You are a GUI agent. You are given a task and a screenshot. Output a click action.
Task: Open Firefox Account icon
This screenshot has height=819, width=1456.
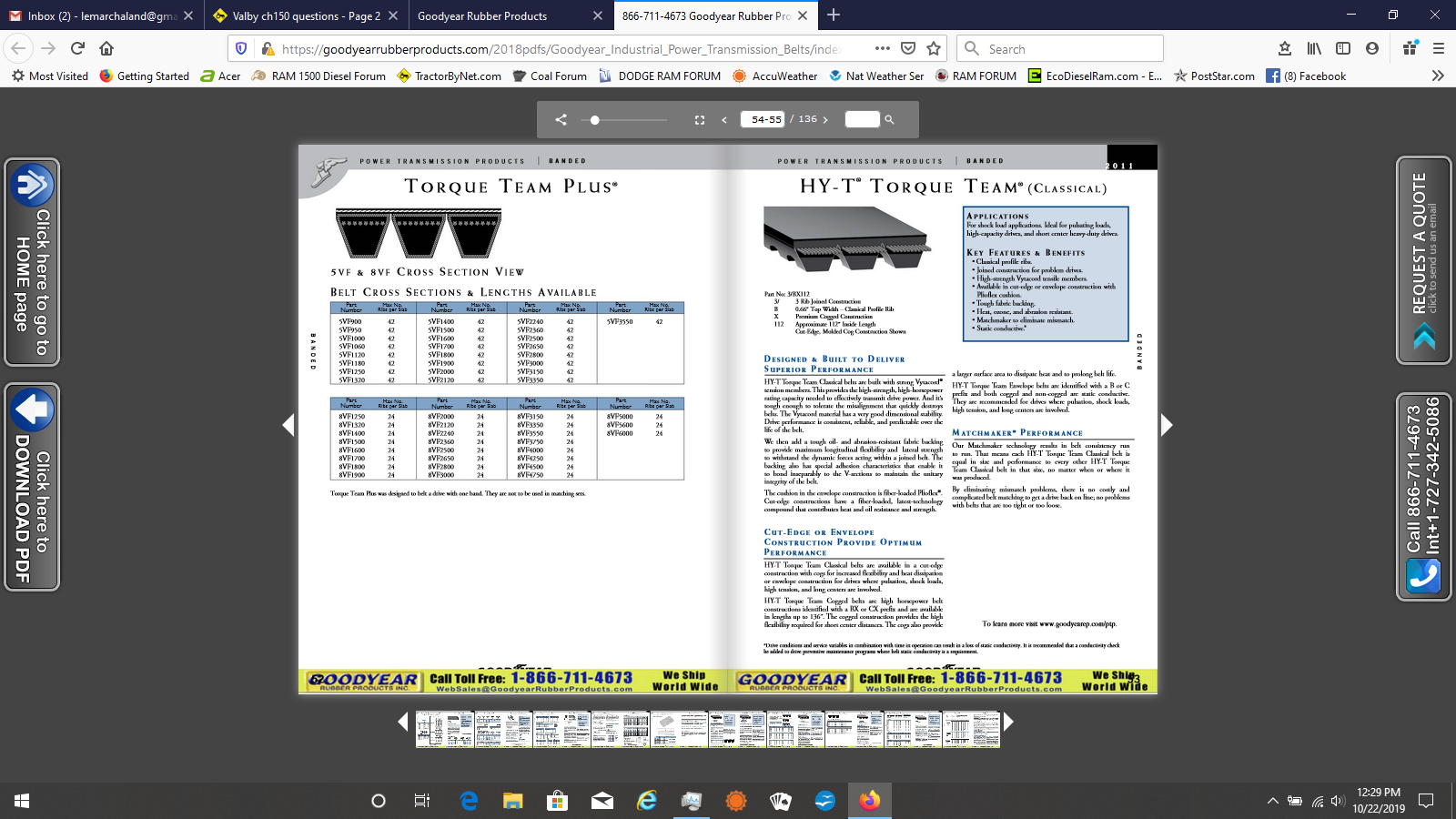click(x=1372, y=48)
